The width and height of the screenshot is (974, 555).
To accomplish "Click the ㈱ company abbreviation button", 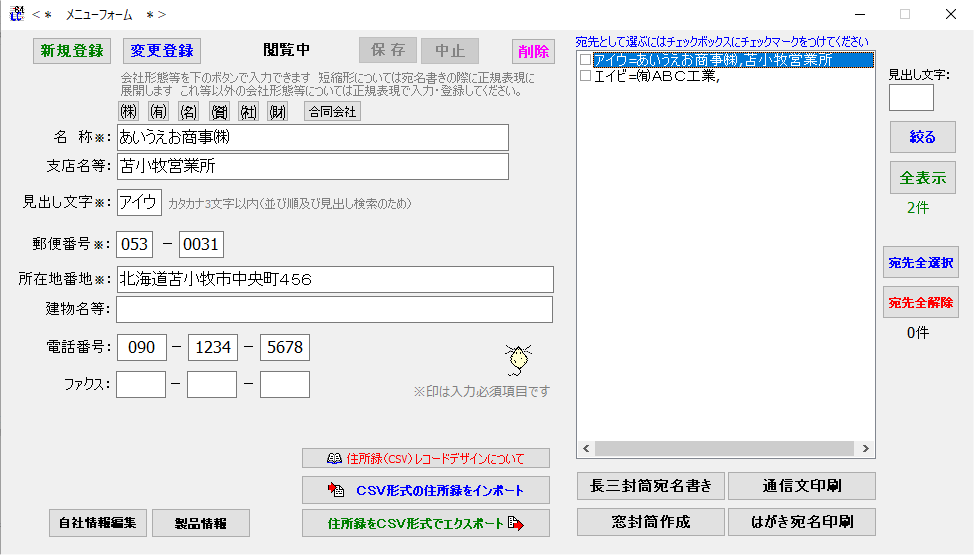I will 128,111.
